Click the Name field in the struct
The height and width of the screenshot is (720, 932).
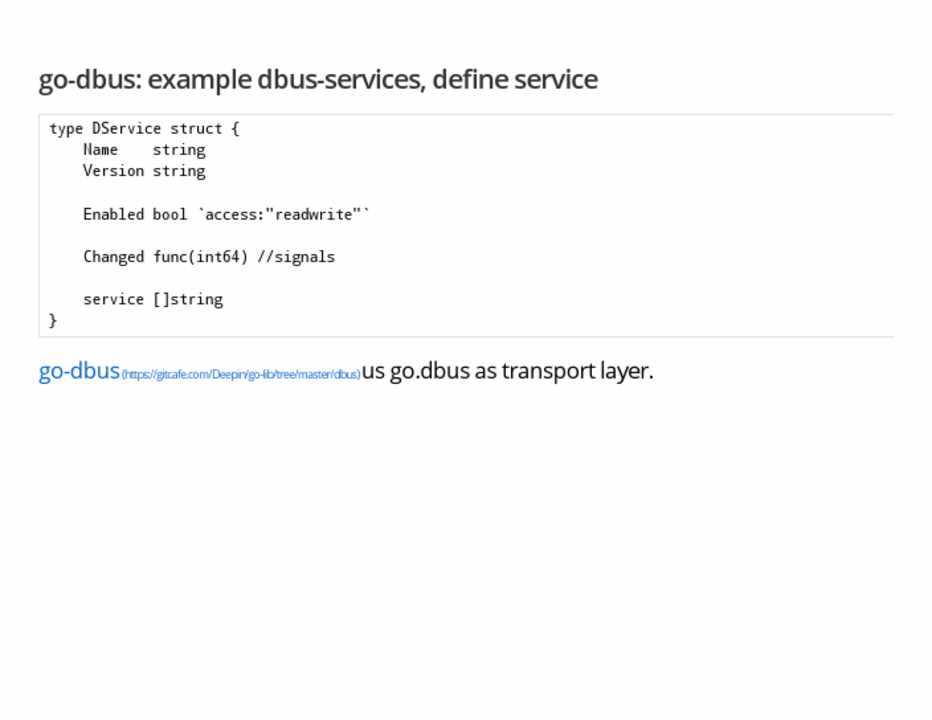click(100, 150)
